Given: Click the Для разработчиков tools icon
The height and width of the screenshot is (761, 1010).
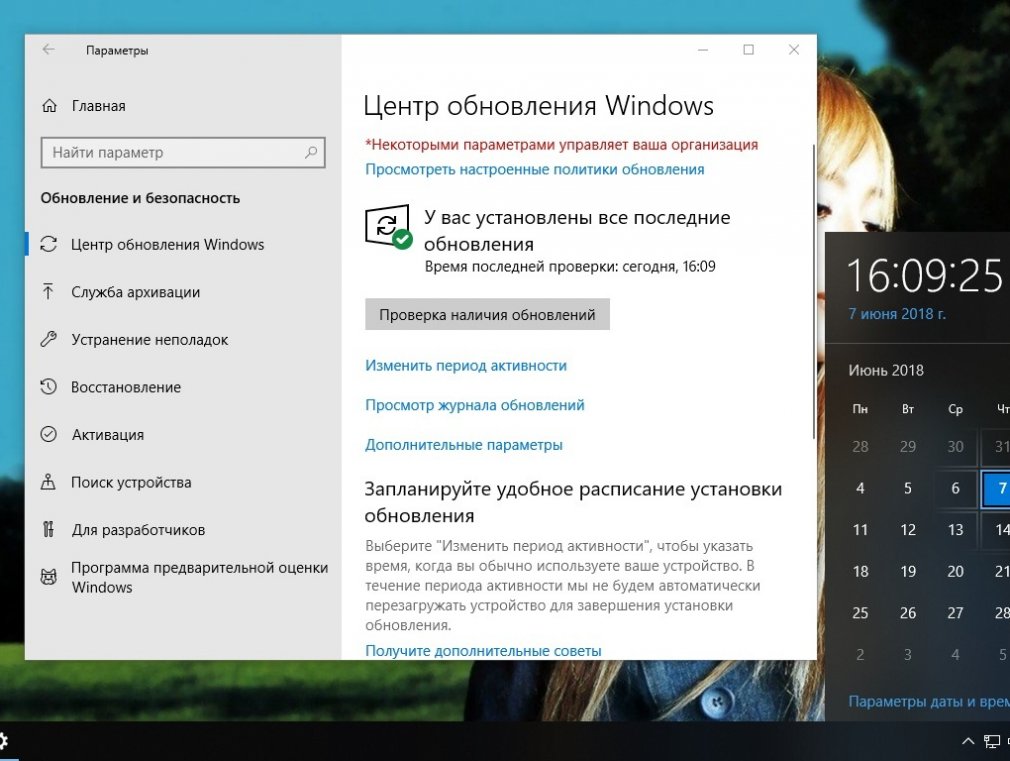Looking at the screenshot, I should click(x=48, y=530).
